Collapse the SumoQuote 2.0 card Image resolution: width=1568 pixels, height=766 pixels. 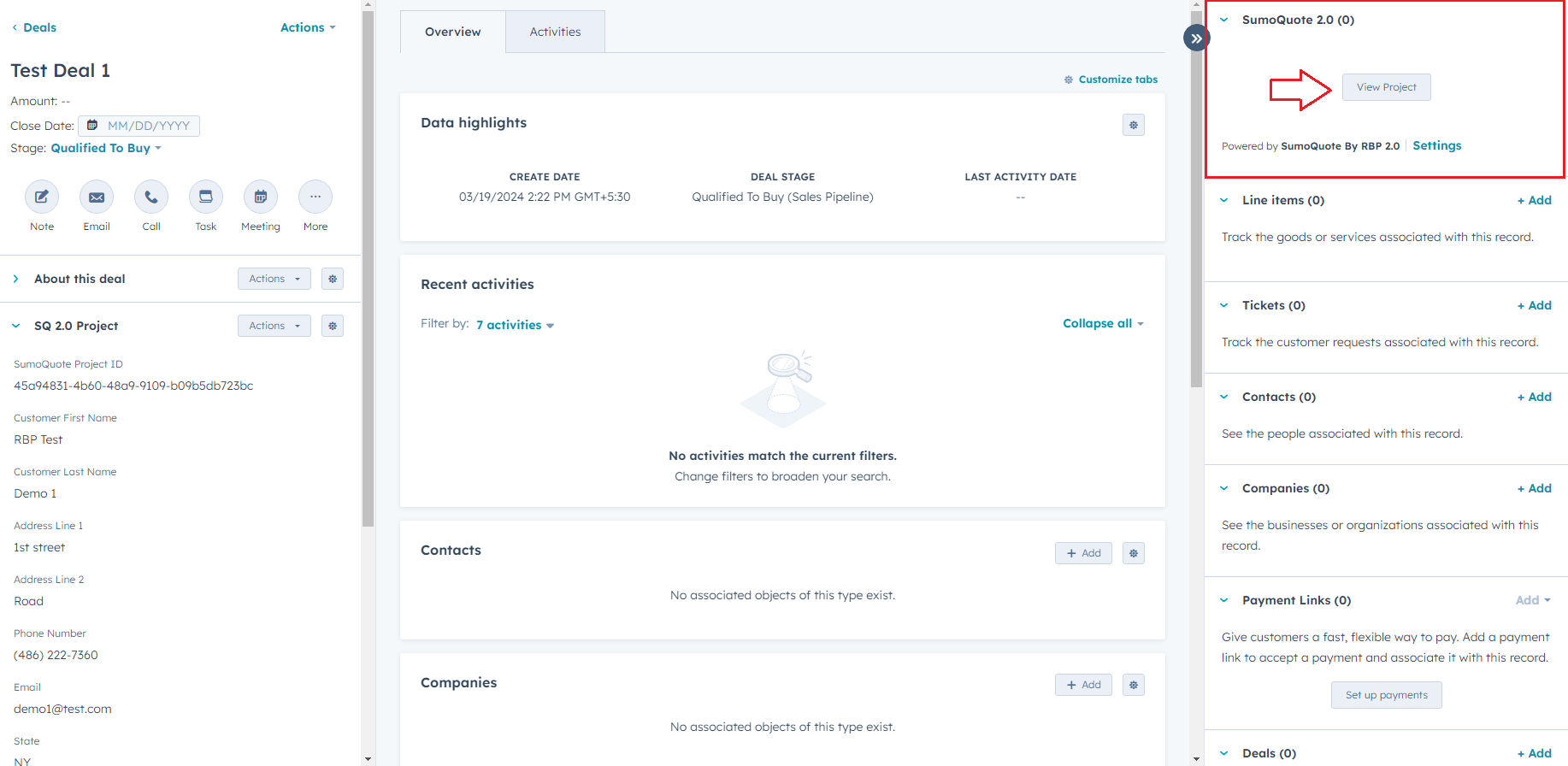pyautogui.click(x=1224, y=20)
